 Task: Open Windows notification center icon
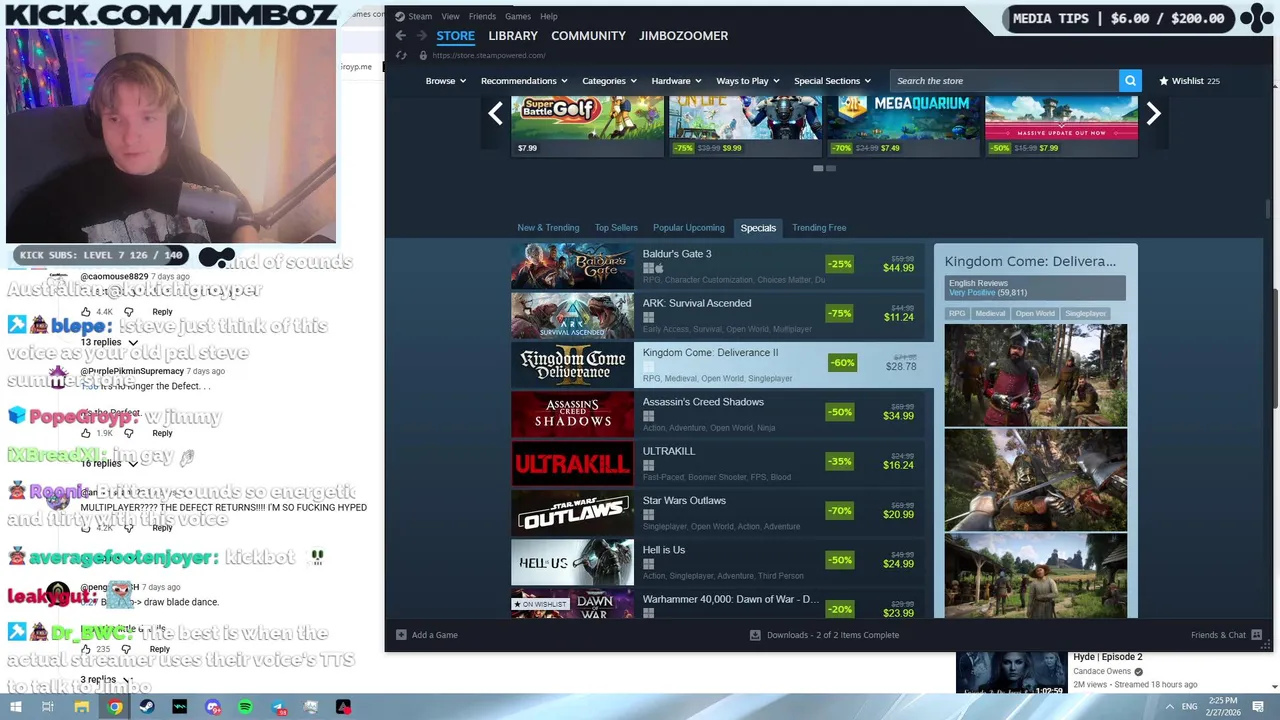[x=1257, y=706]
